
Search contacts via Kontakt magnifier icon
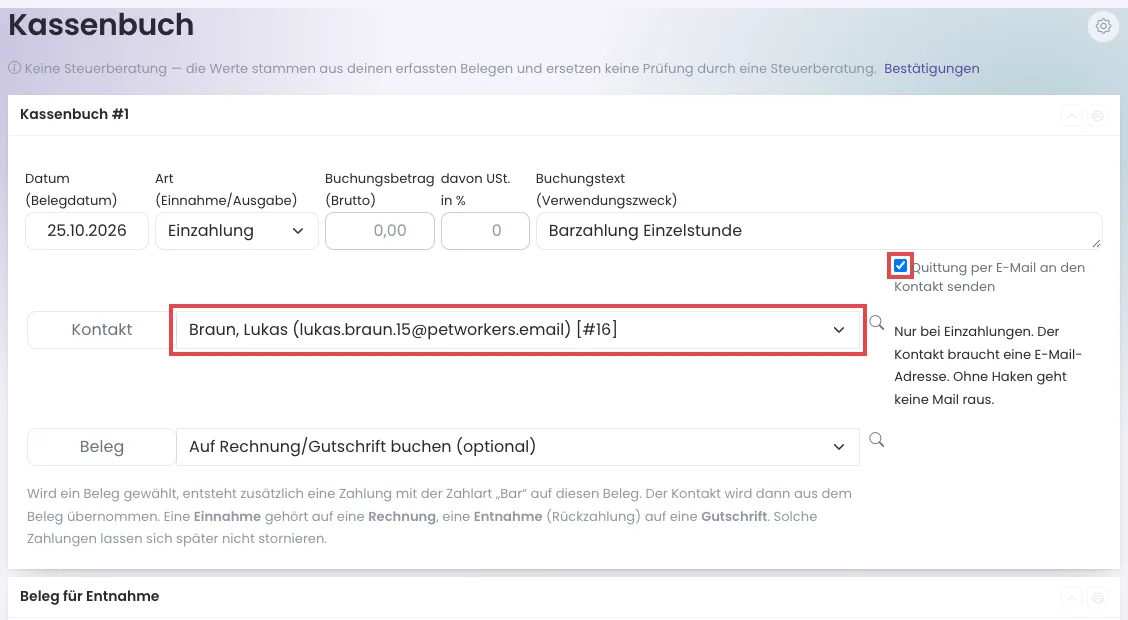pyautogui.click(x=876, y=322)
